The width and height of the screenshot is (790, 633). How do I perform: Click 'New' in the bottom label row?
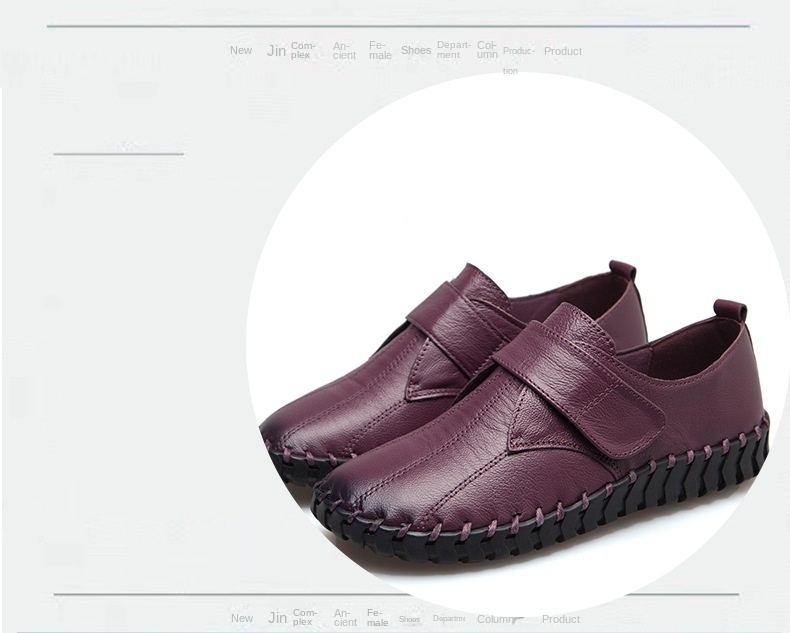coord(242,618)
